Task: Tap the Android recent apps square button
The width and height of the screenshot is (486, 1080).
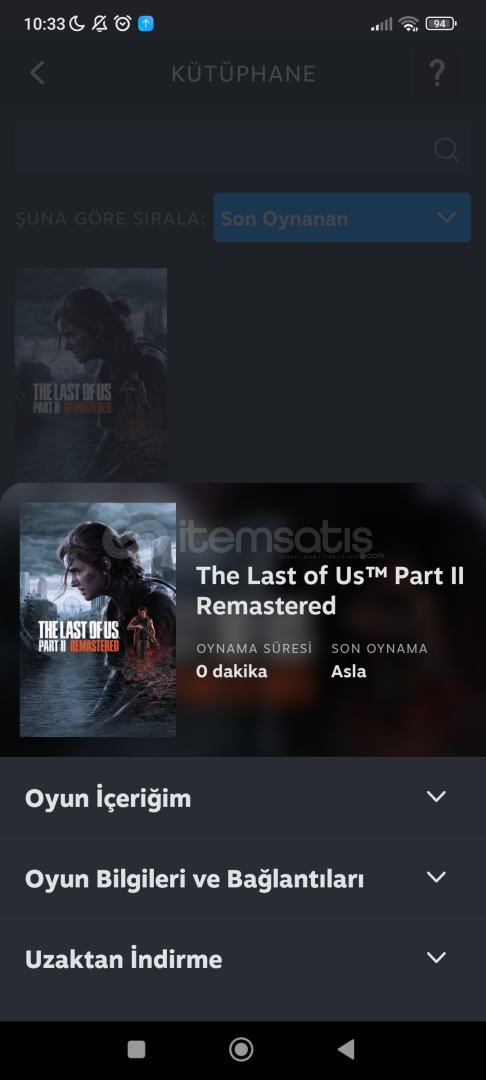Action: point(136,1049)
